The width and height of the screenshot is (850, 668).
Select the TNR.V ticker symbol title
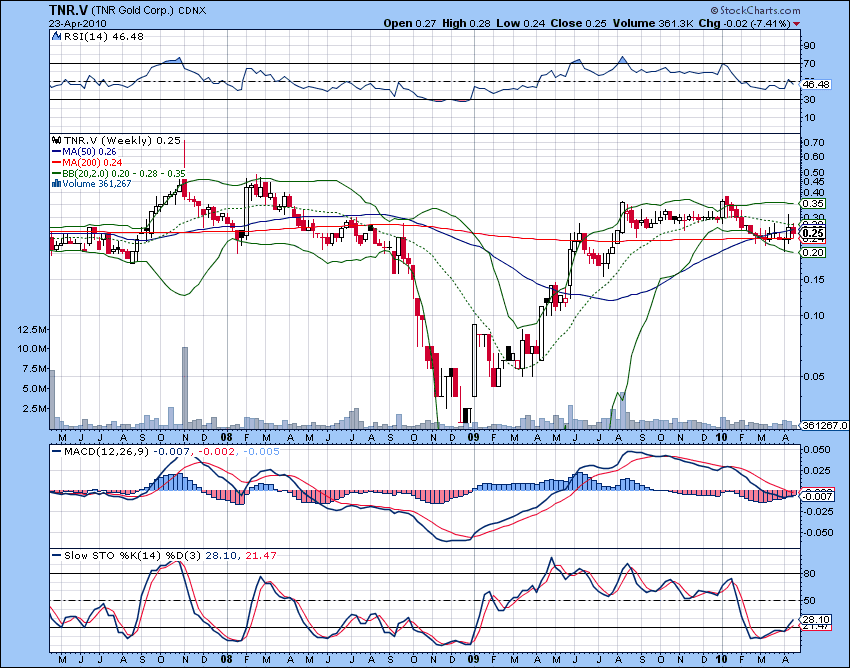(68, 10)
